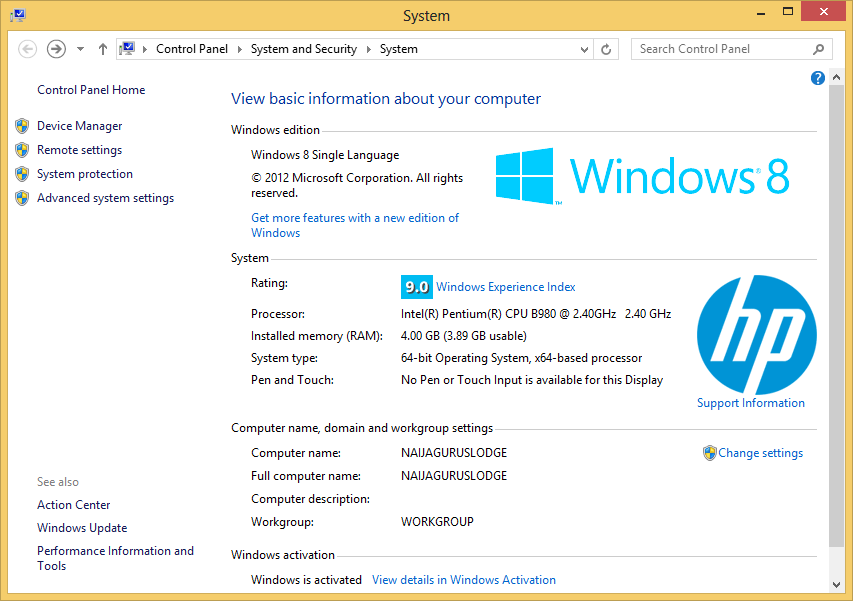Select the processor value Intel(R) Pentium(R) text
The image size is (853, 601).
(x=536, y=314)
